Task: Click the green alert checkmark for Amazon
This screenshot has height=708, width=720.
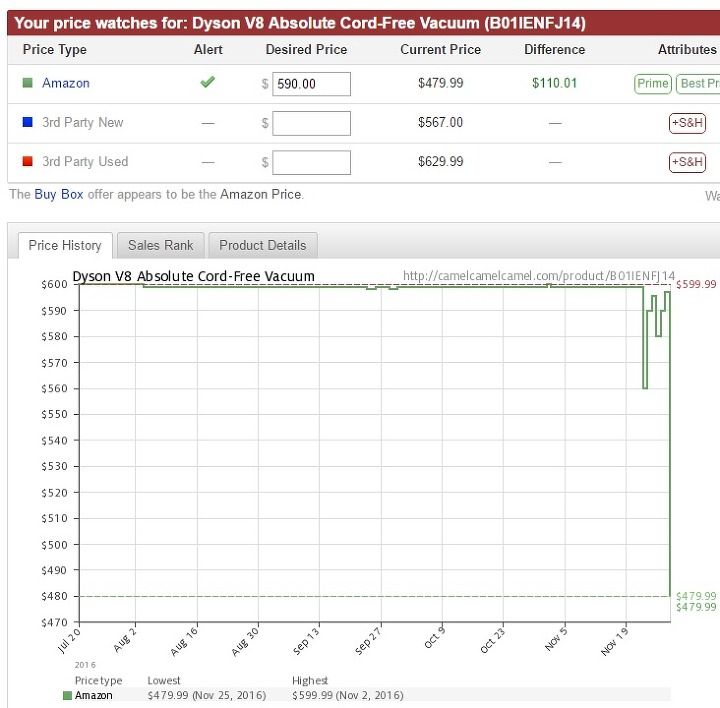Action: tap(208, 82)
